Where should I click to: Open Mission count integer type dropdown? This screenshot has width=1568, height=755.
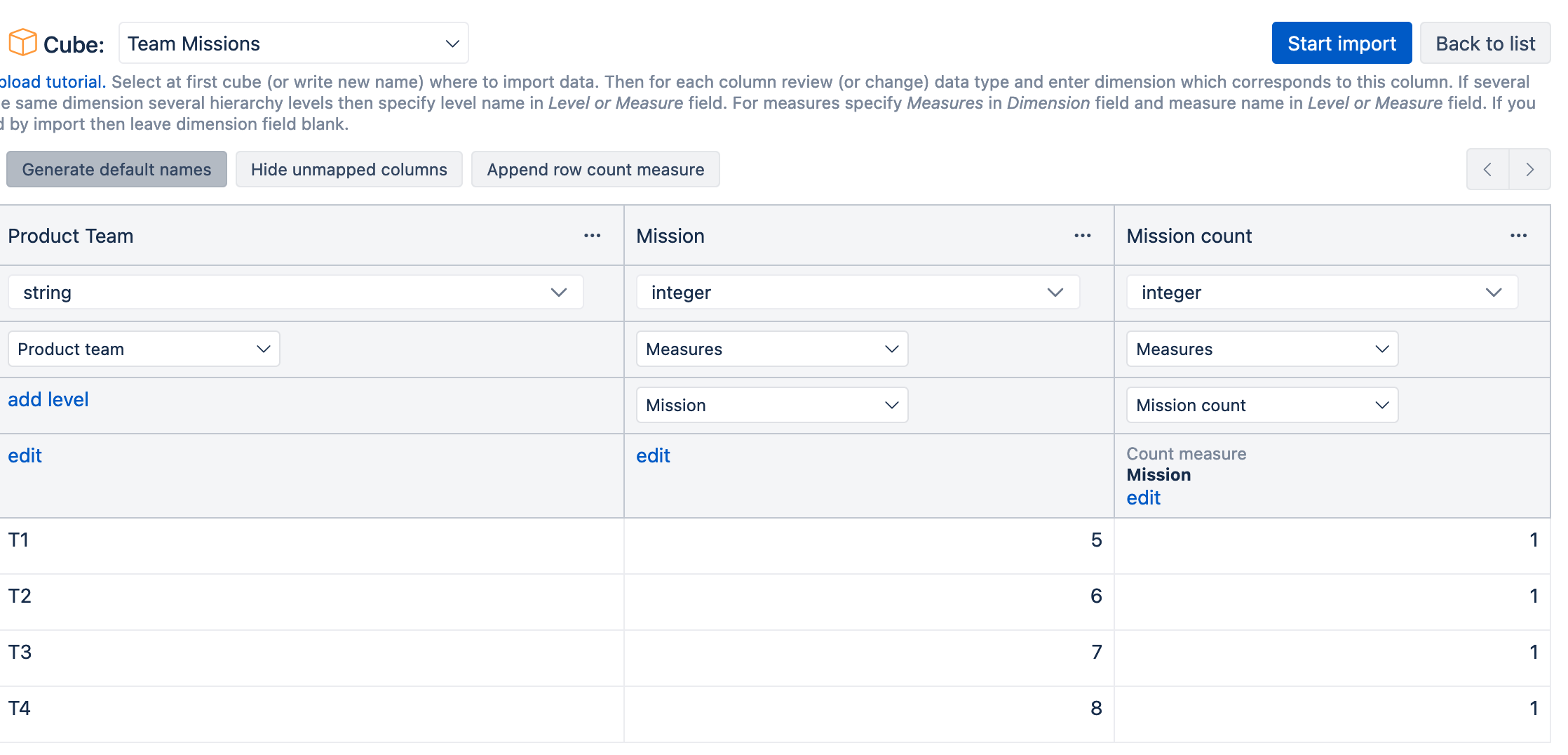pyautogui.click(x=1322, y=292)
